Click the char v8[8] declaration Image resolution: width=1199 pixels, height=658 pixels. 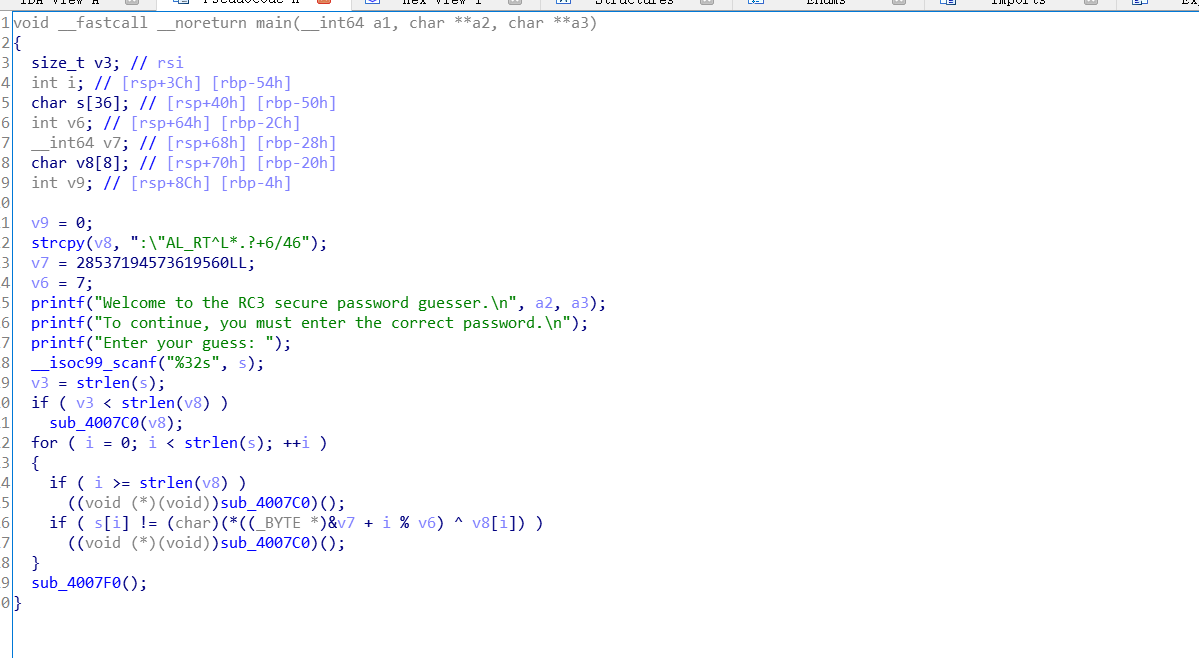click(x=80, y=163)
